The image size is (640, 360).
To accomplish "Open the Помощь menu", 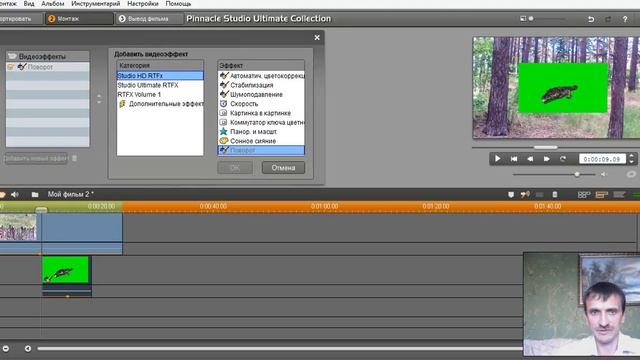I will pos(178,4).
